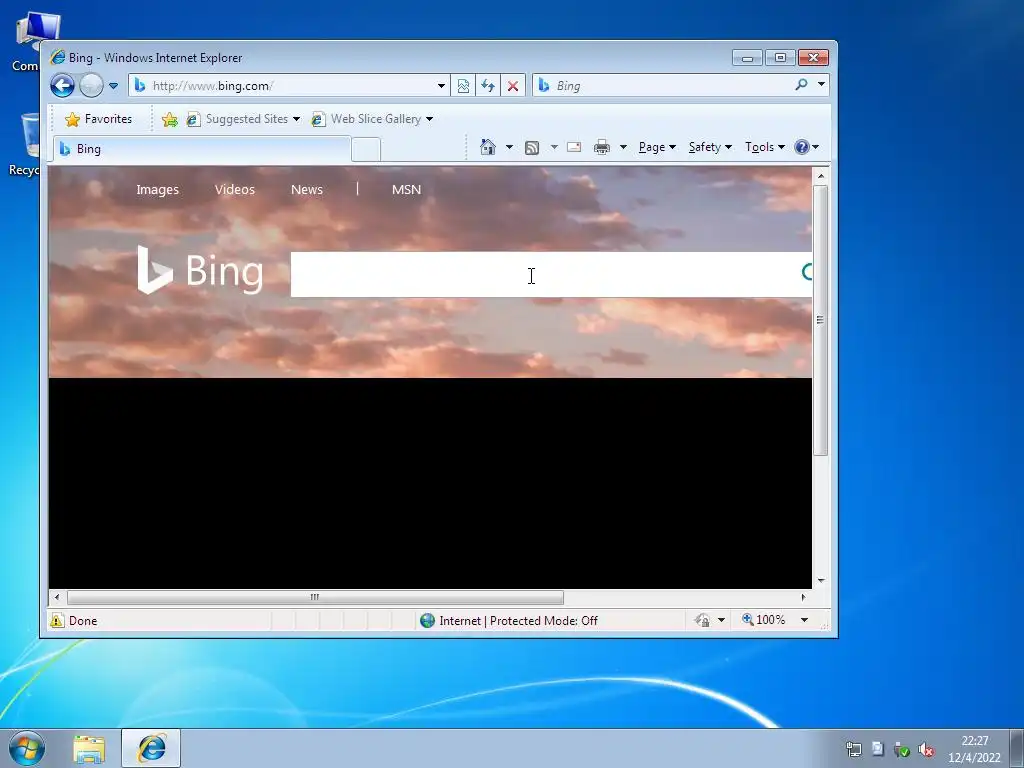Open a new tab with blank tab button
Screen dimensions: 1024x768
[x=366, y=150]
